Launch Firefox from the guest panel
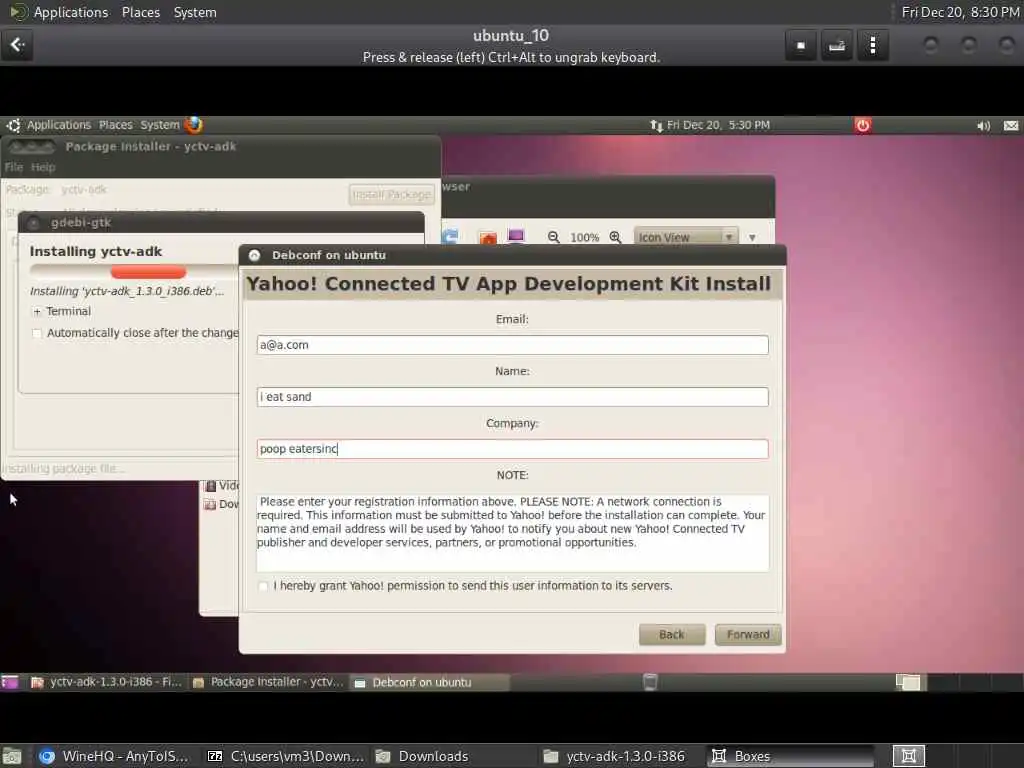 tap(193, 124)
